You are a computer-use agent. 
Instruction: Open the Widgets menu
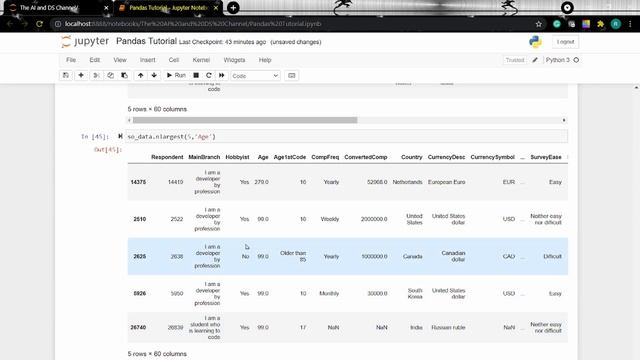coord(234,60)
